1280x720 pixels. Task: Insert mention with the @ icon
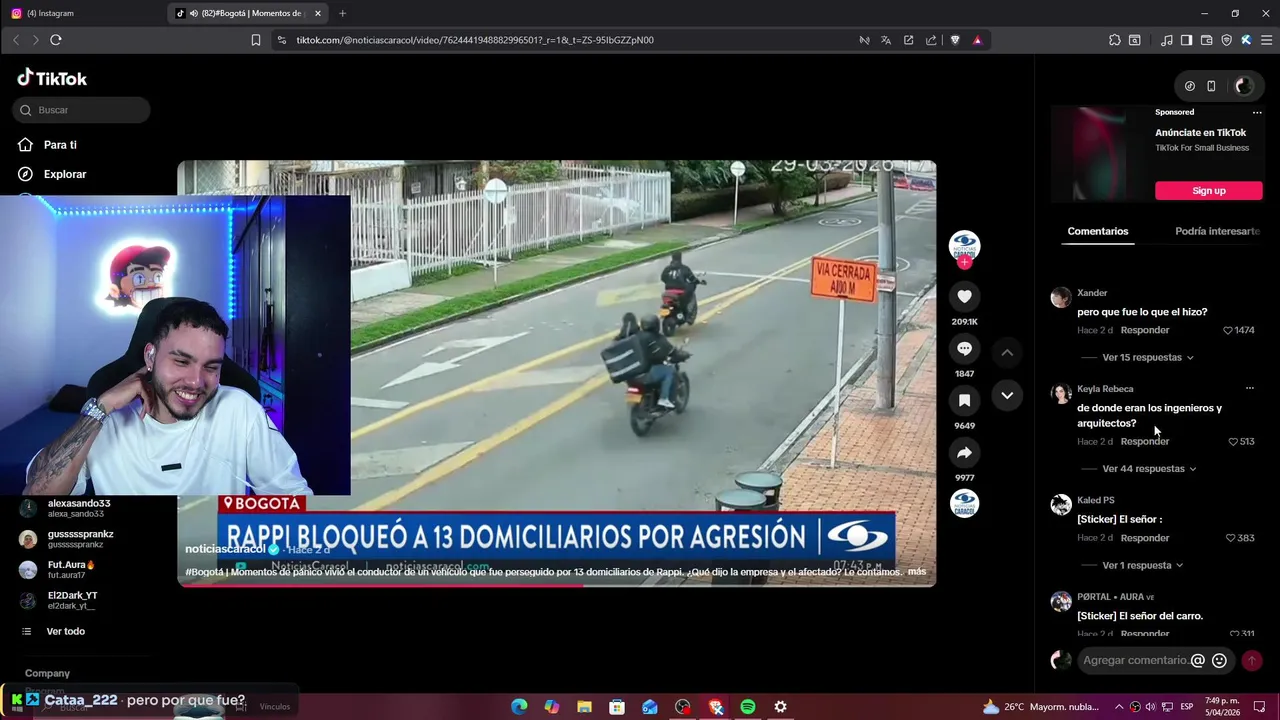[x=1198, y=660]
